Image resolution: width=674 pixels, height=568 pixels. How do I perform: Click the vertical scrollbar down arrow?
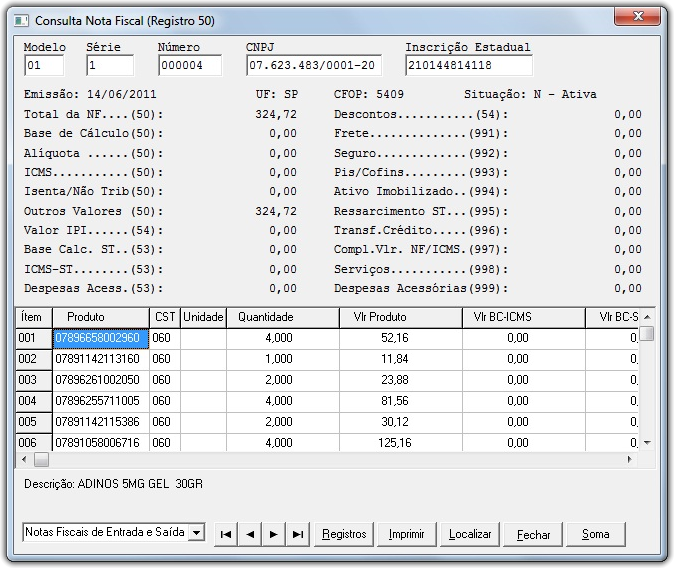pos(647,442)
